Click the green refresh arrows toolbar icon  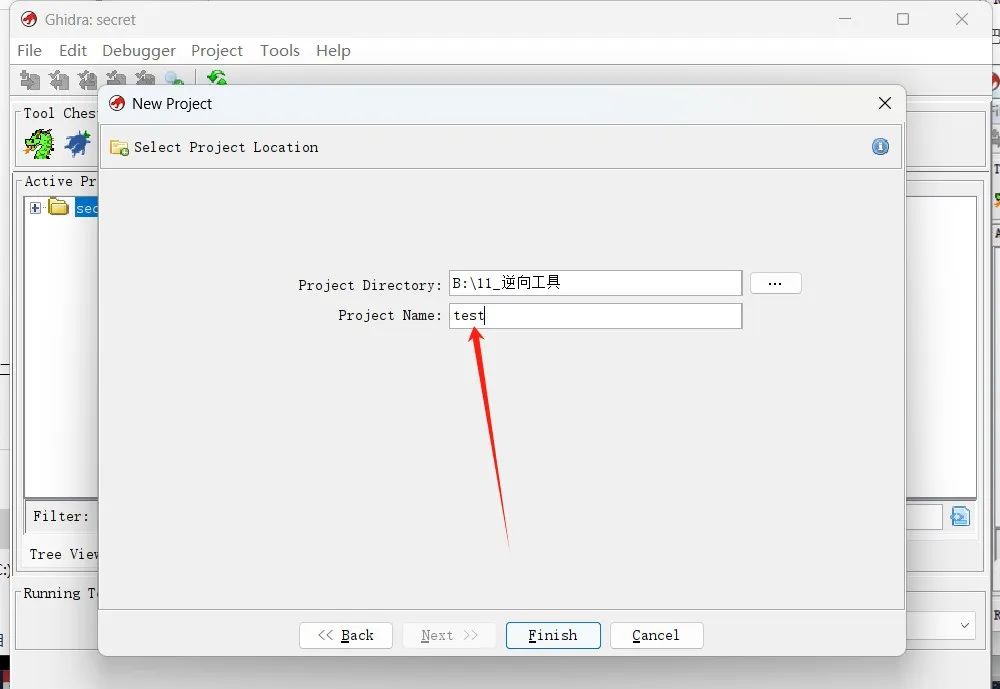tap(217, 78)
